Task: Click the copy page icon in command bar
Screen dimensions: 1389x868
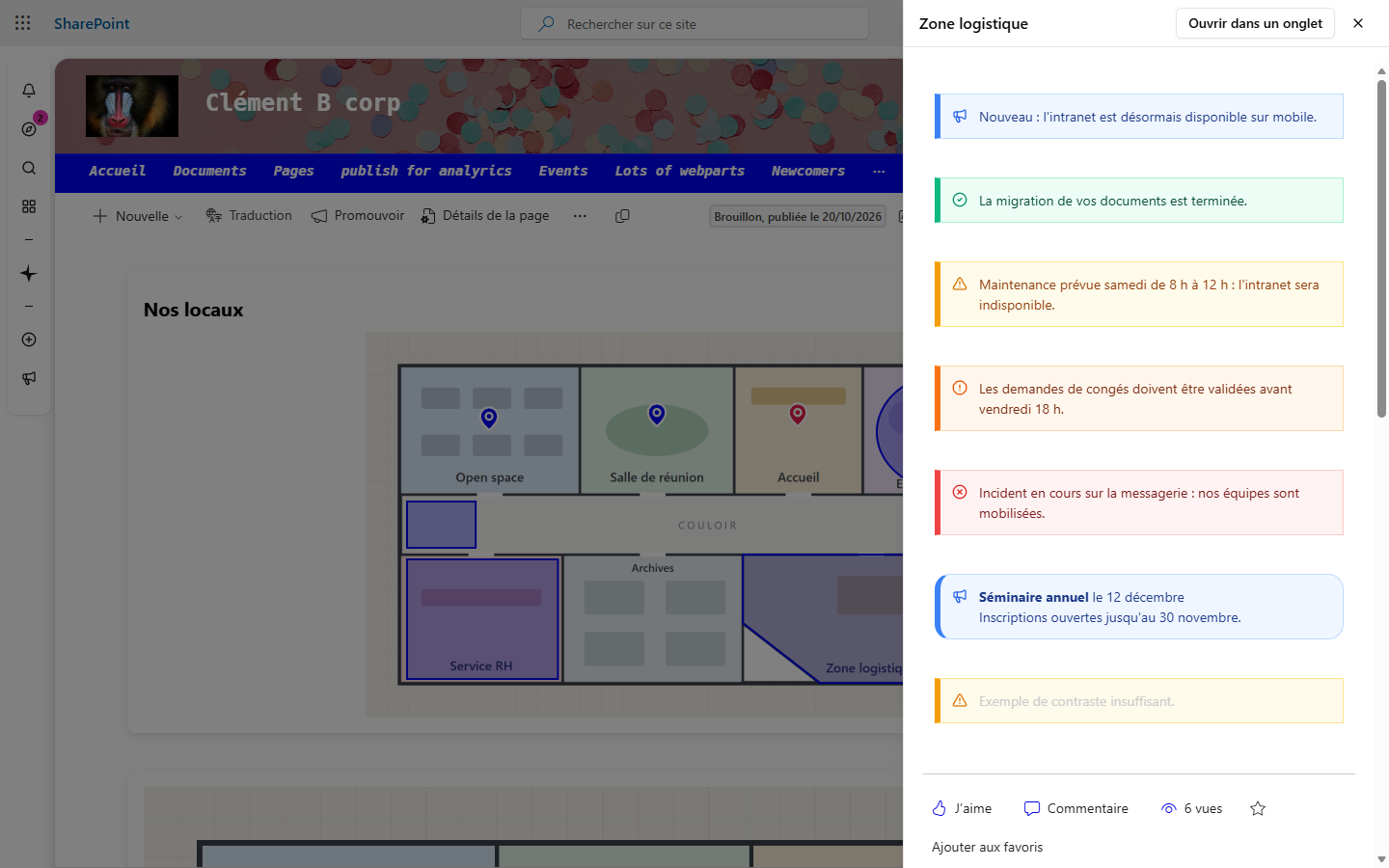Action: (x=622, y=216)
